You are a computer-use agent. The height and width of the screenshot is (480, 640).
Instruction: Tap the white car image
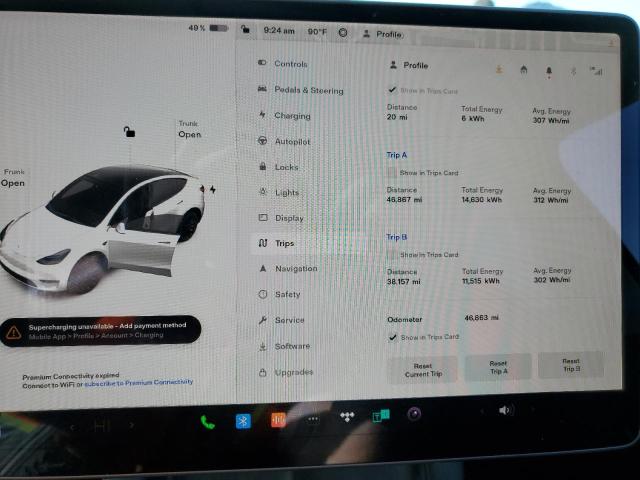pyautogui.click(x=102, y=229)
